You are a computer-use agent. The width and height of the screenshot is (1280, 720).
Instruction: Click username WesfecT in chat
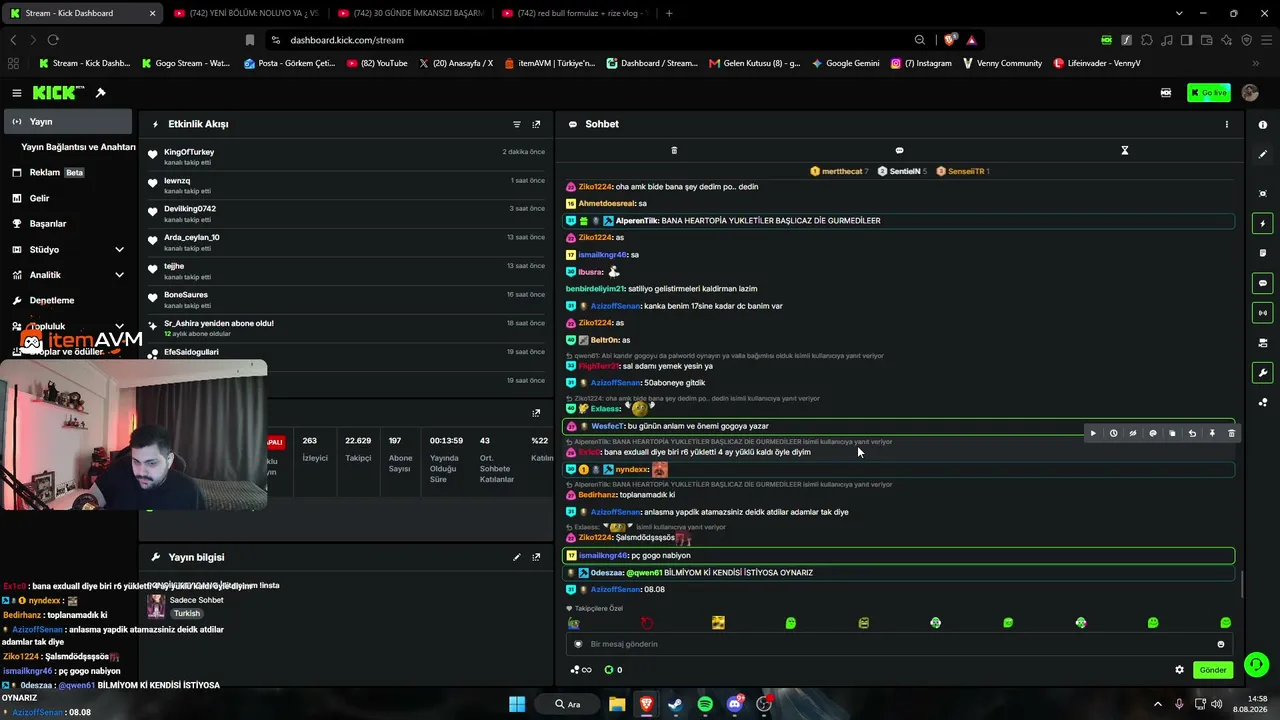pyautogui.click(x=607, y=427)
